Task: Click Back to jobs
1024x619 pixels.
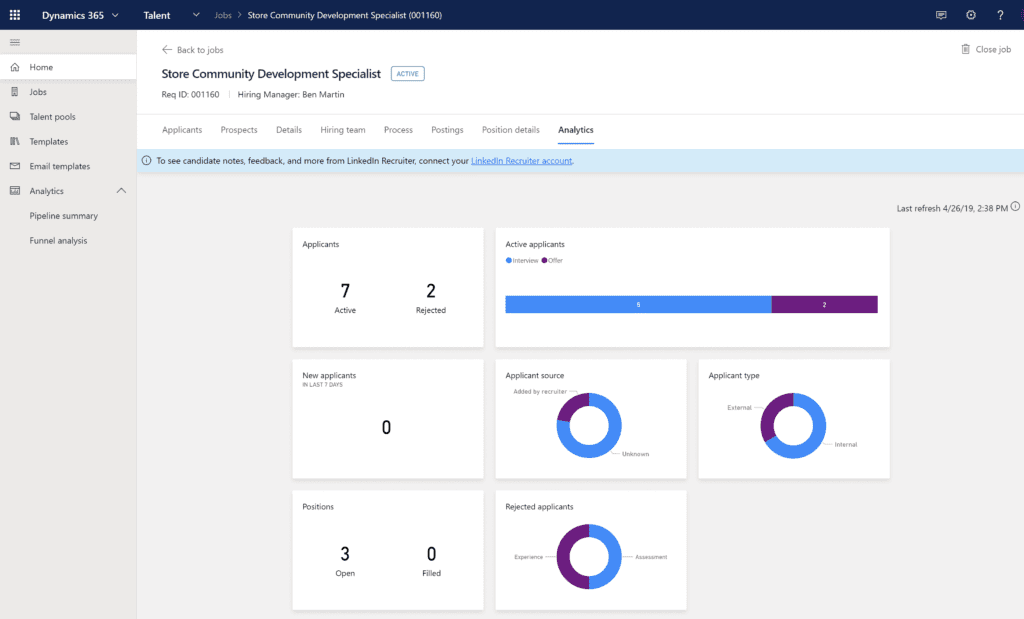Action: [x=193, y=49]
